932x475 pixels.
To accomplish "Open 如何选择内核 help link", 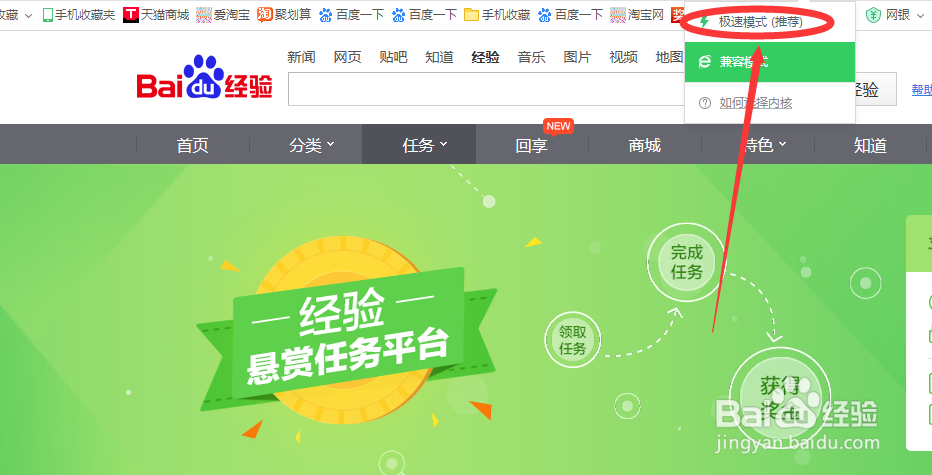I will click(x=755, y=103).
